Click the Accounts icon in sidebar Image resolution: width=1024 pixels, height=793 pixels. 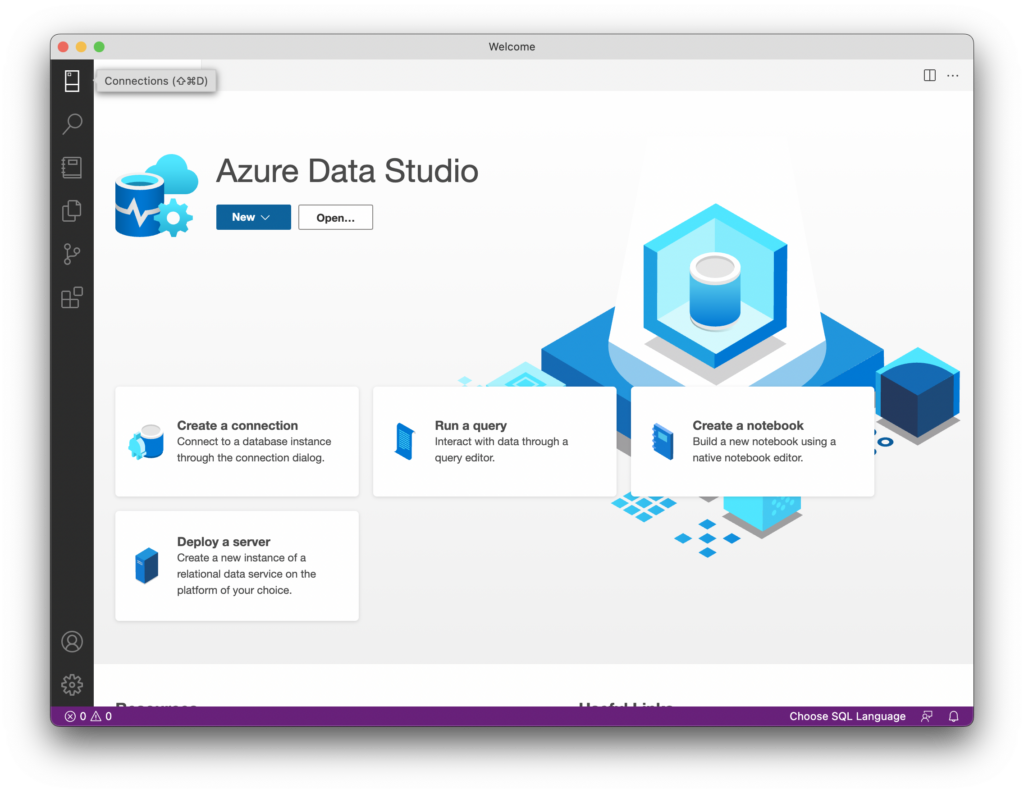point(72,641)
